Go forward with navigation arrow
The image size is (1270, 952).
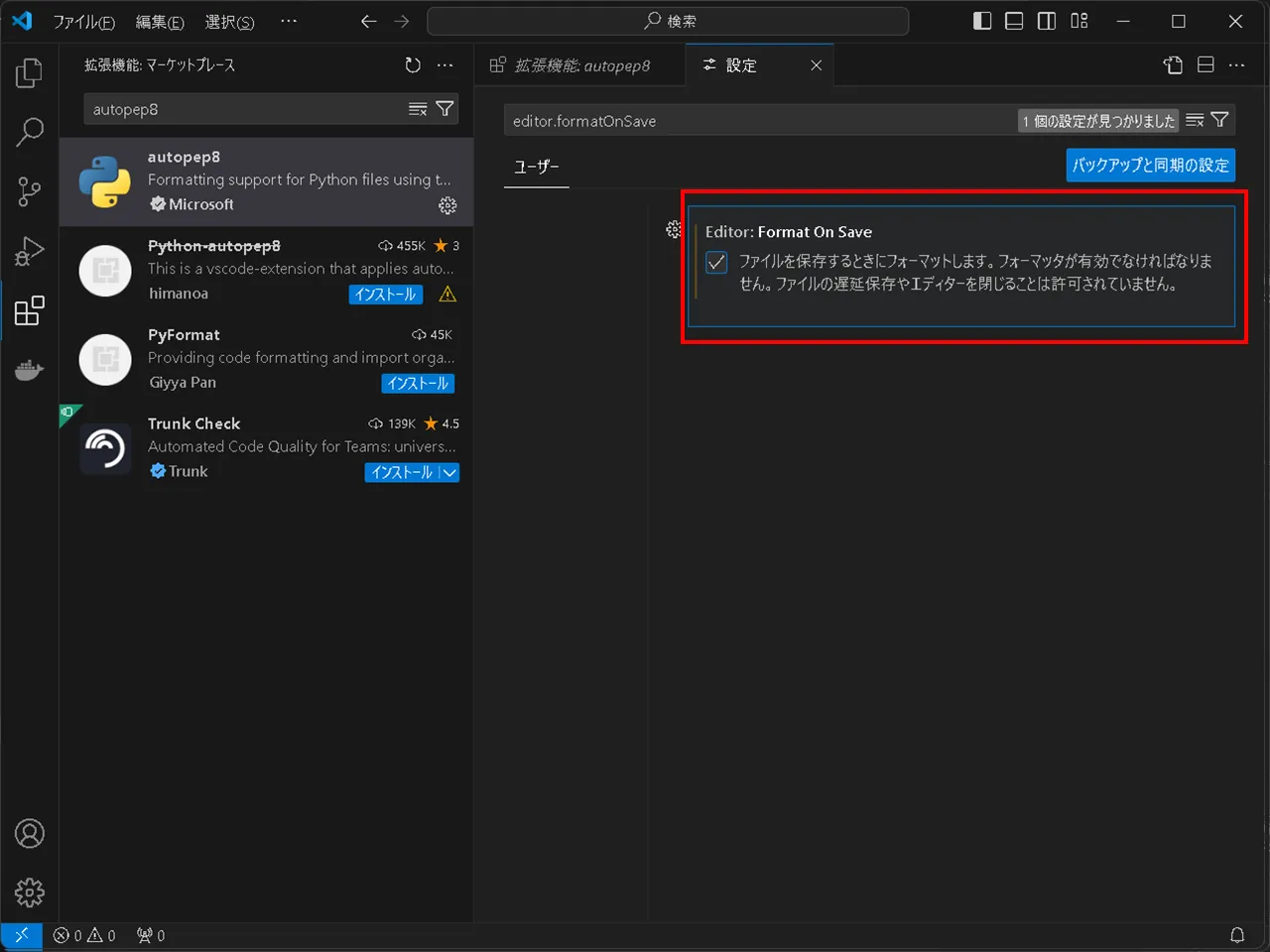tap(402, 21)
